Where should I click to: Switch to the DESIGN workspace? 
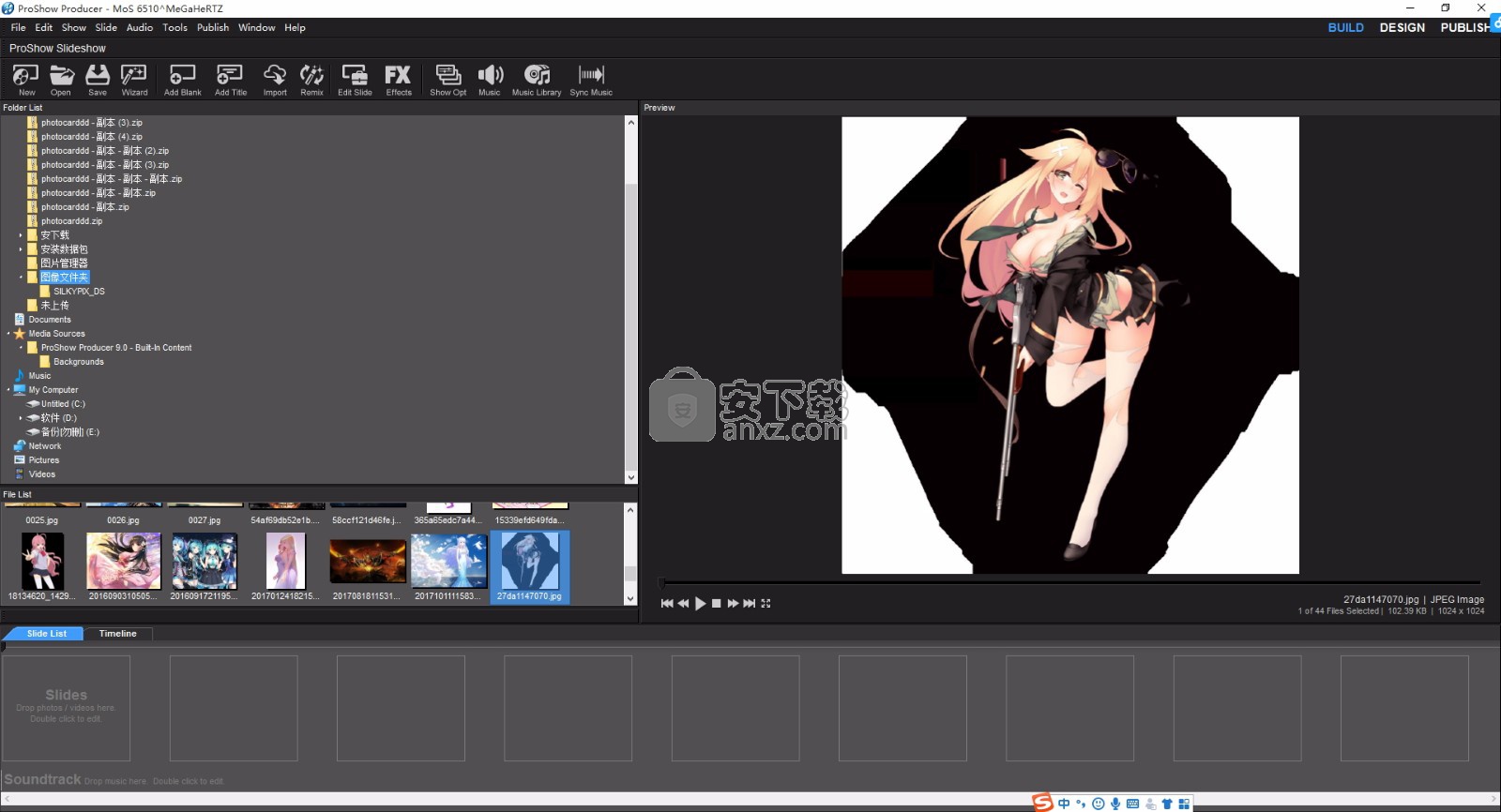point(1402,28)
